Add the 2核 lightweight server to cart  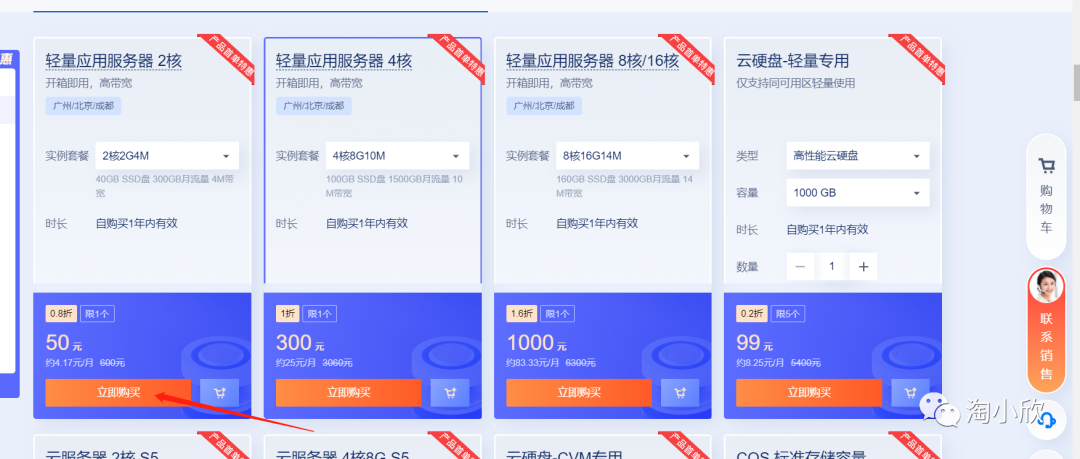click(220, 393)
